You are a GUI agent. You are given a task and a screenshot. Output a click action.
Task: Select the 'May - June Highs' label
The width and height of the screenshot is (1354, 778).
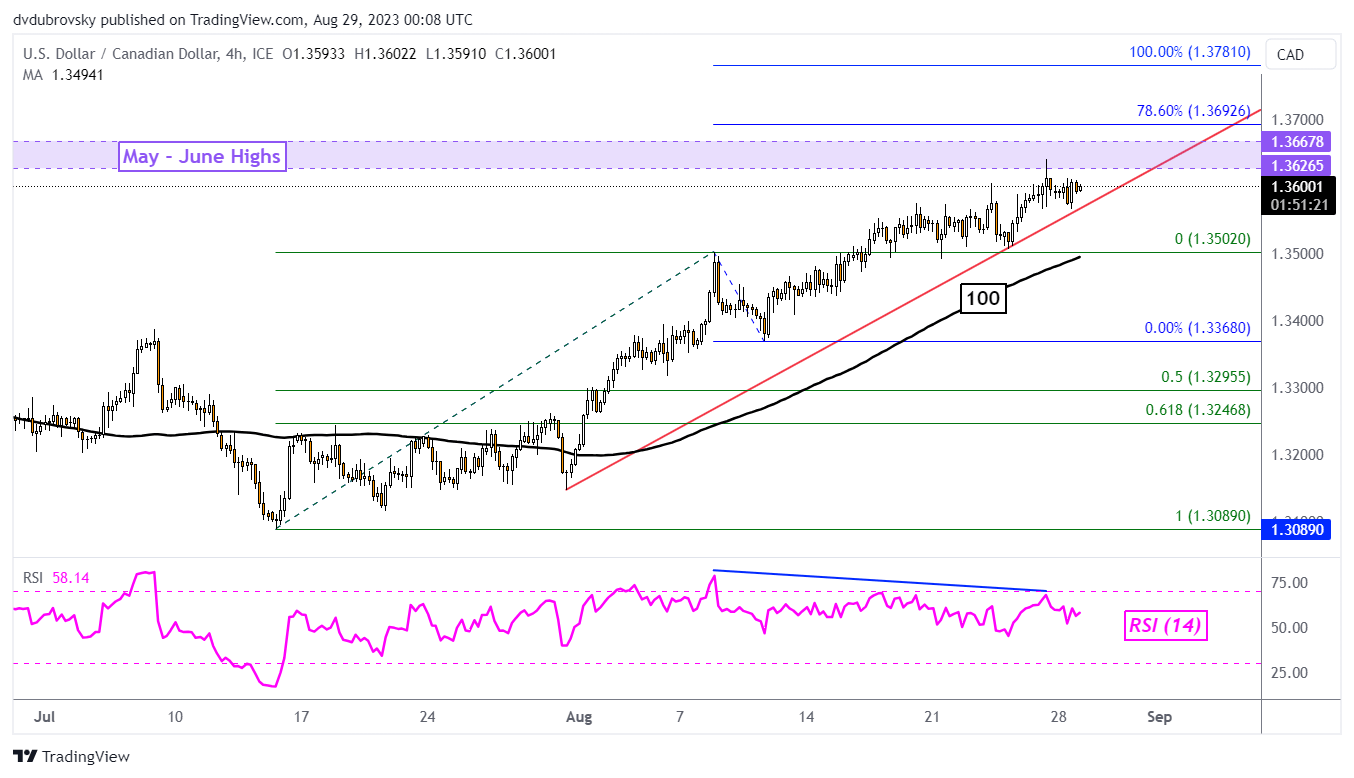click(202, 156)
